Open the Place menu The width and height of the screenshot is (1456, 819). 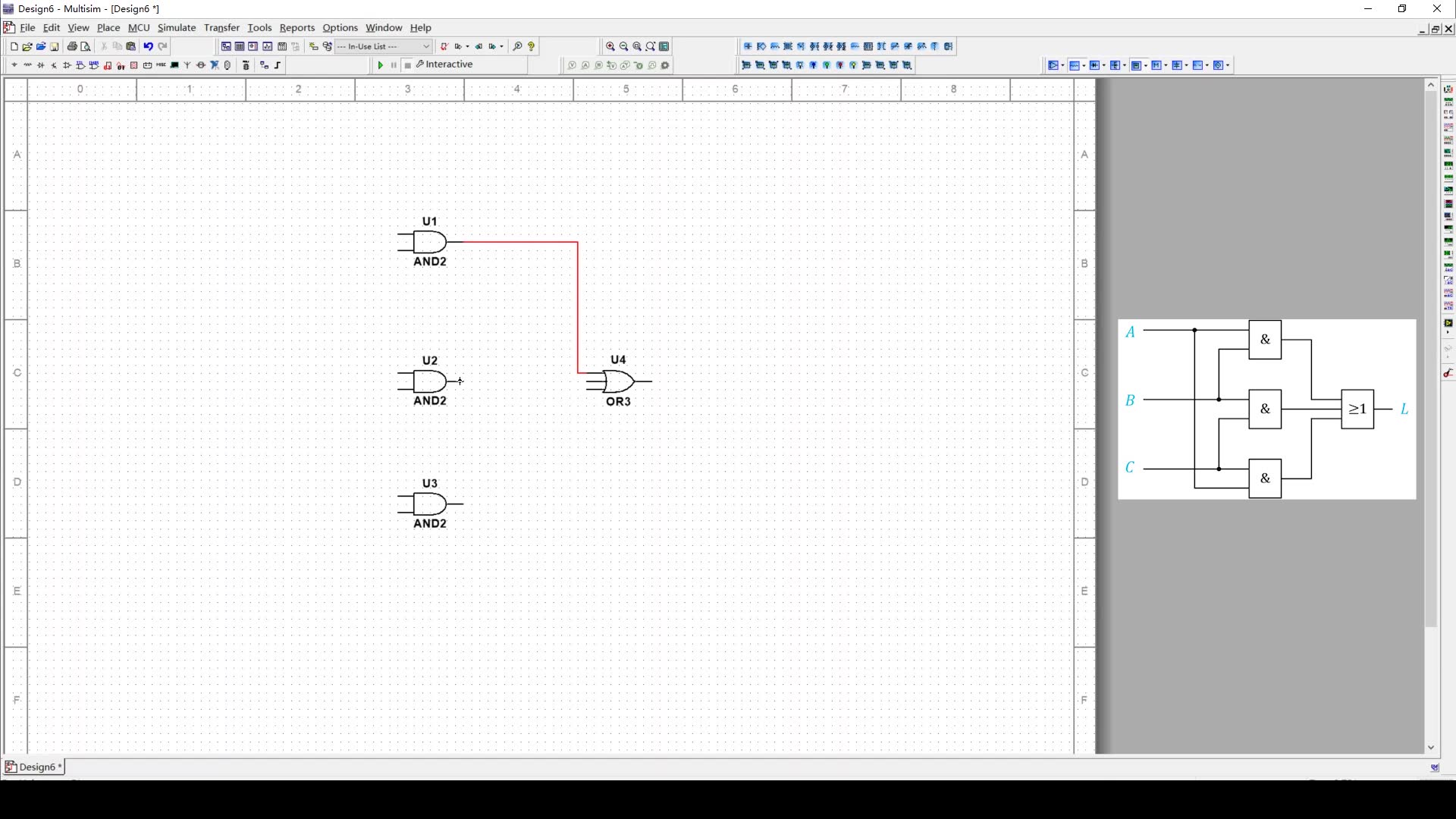pos(108,27)
